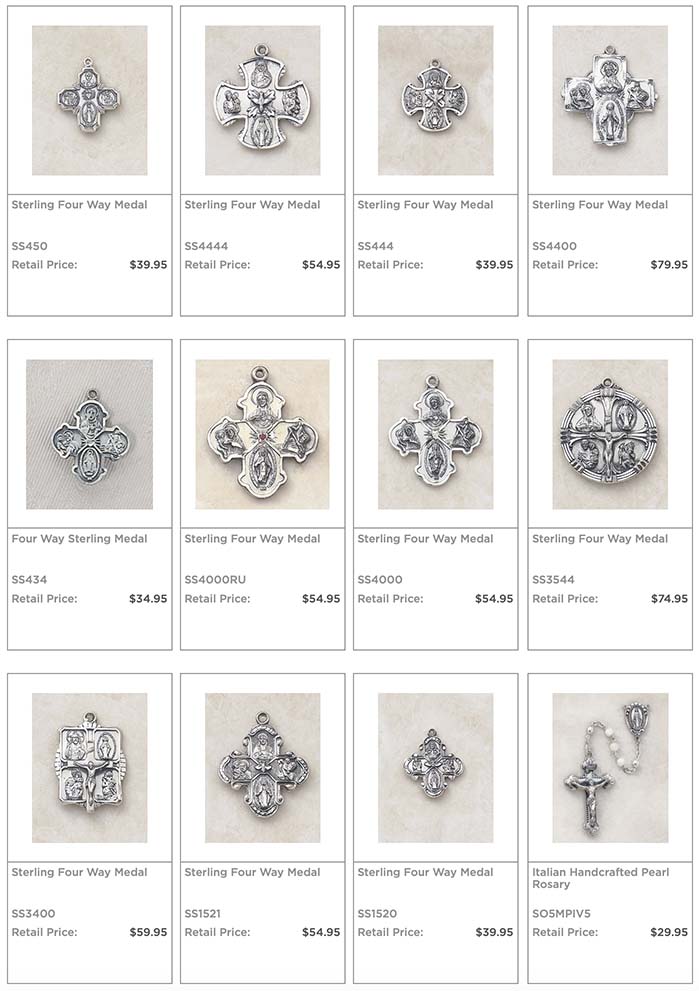View the SS4000 medal product image

click(x=435, y=434)
